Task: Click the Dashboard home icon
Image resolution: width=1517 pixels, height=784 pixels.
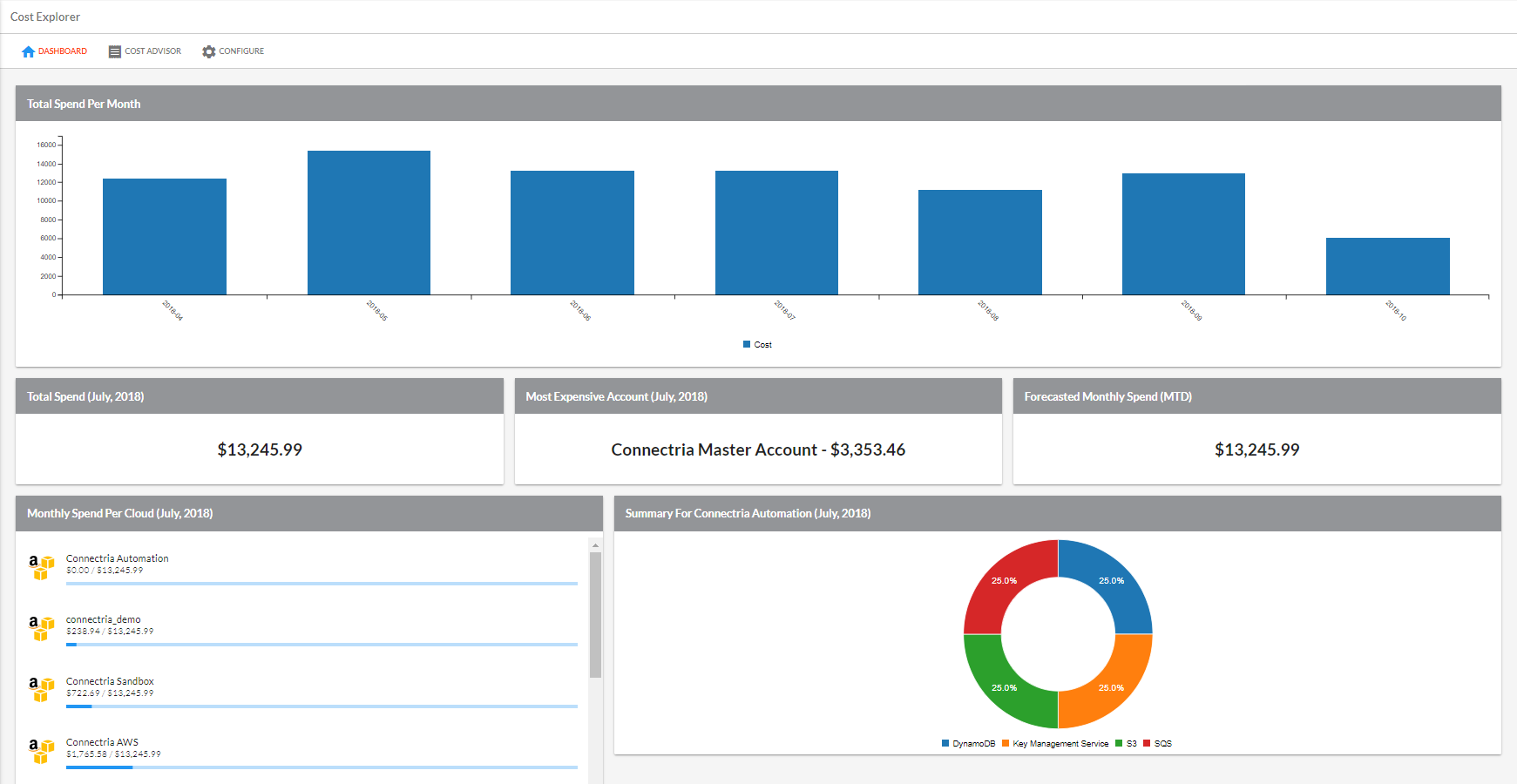Action: click(28, 51)
